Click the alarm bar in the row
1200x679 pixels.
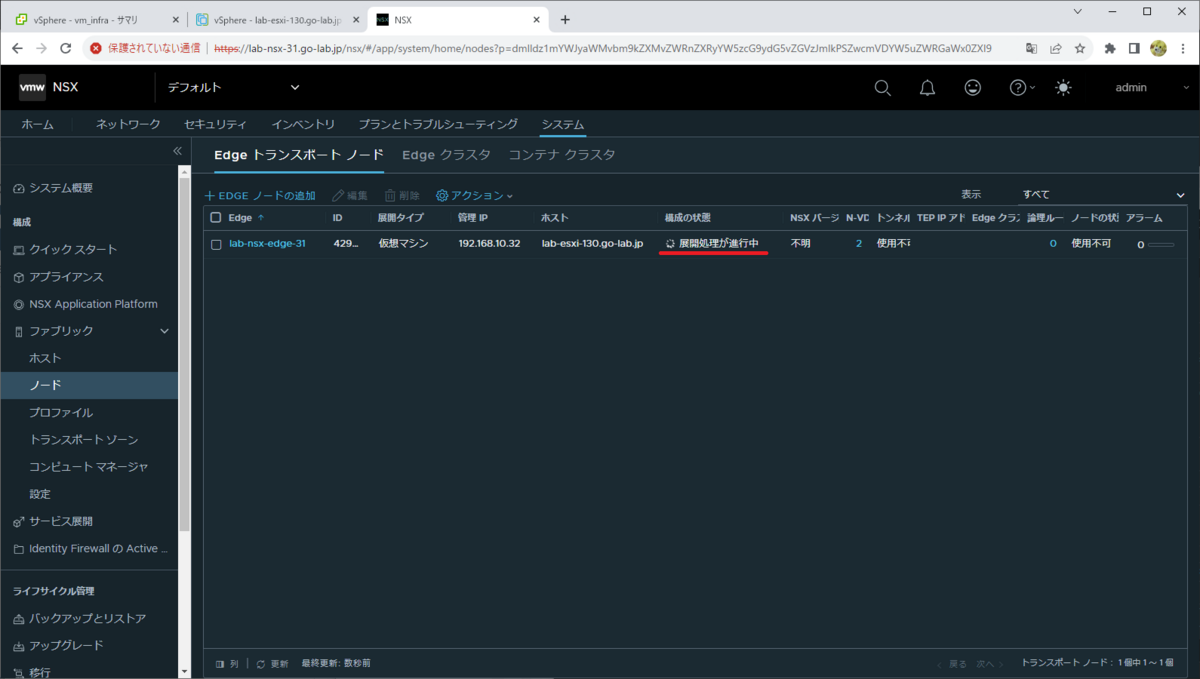[x=1161, y=244]
